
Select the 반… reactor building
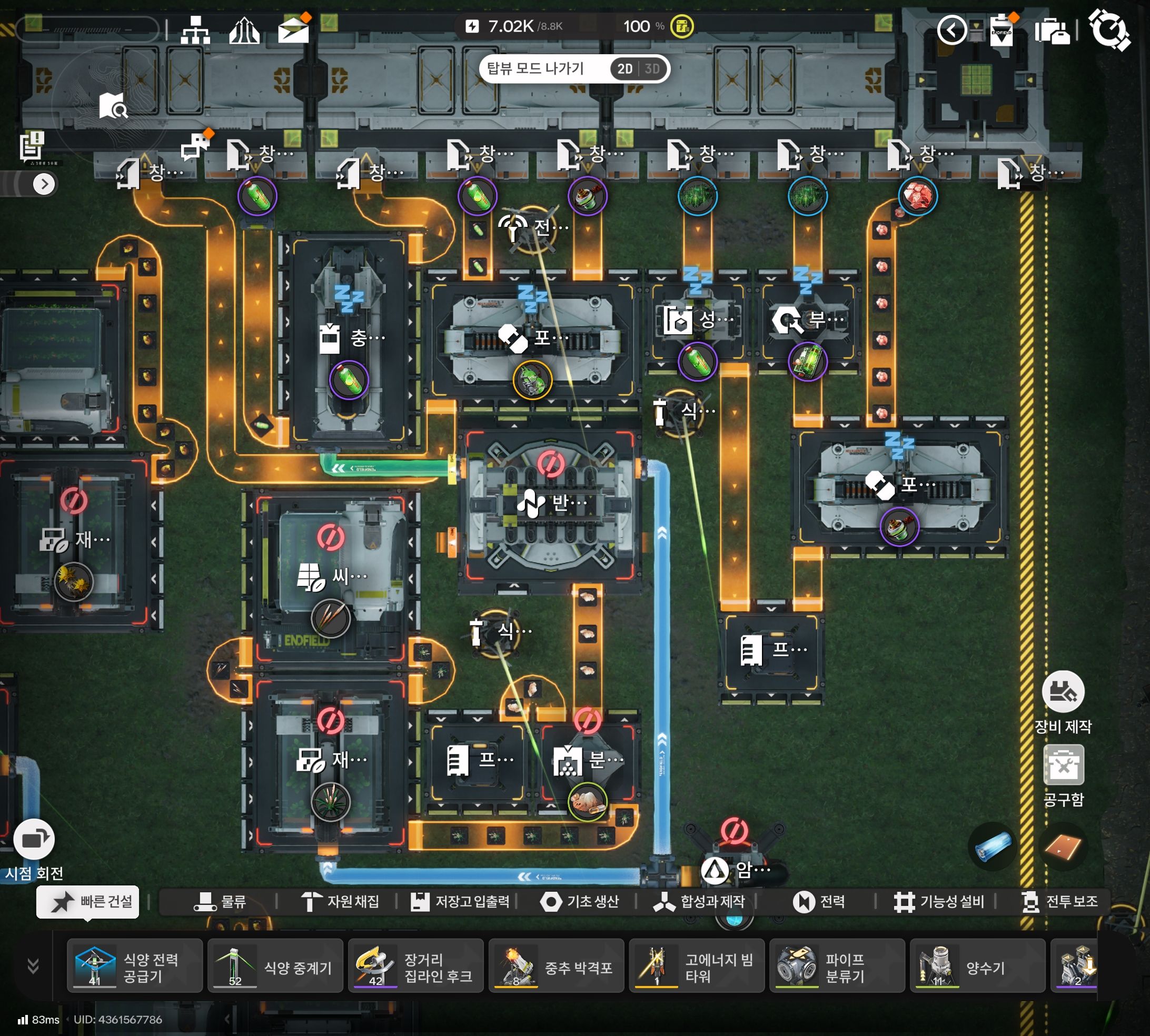point(550,504)
